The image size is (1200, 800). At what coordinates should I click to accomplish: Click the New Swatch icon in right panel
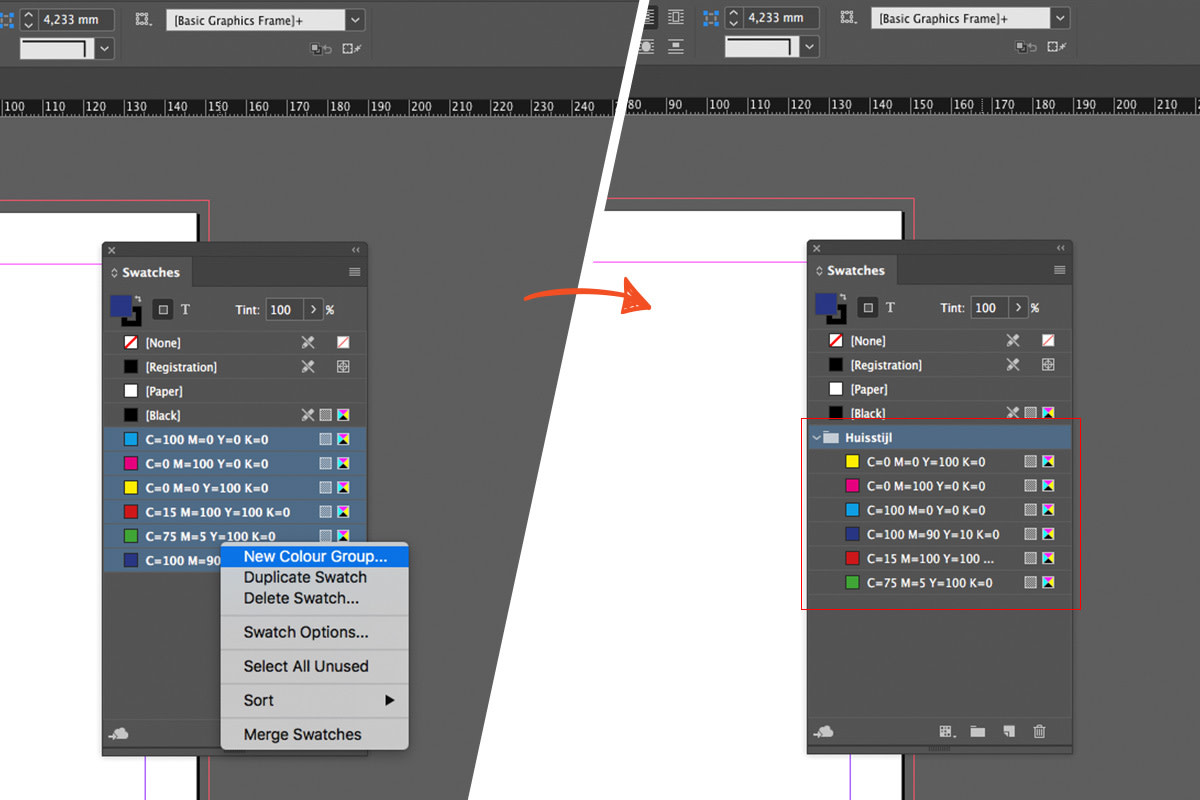(x=1009, y=732)
